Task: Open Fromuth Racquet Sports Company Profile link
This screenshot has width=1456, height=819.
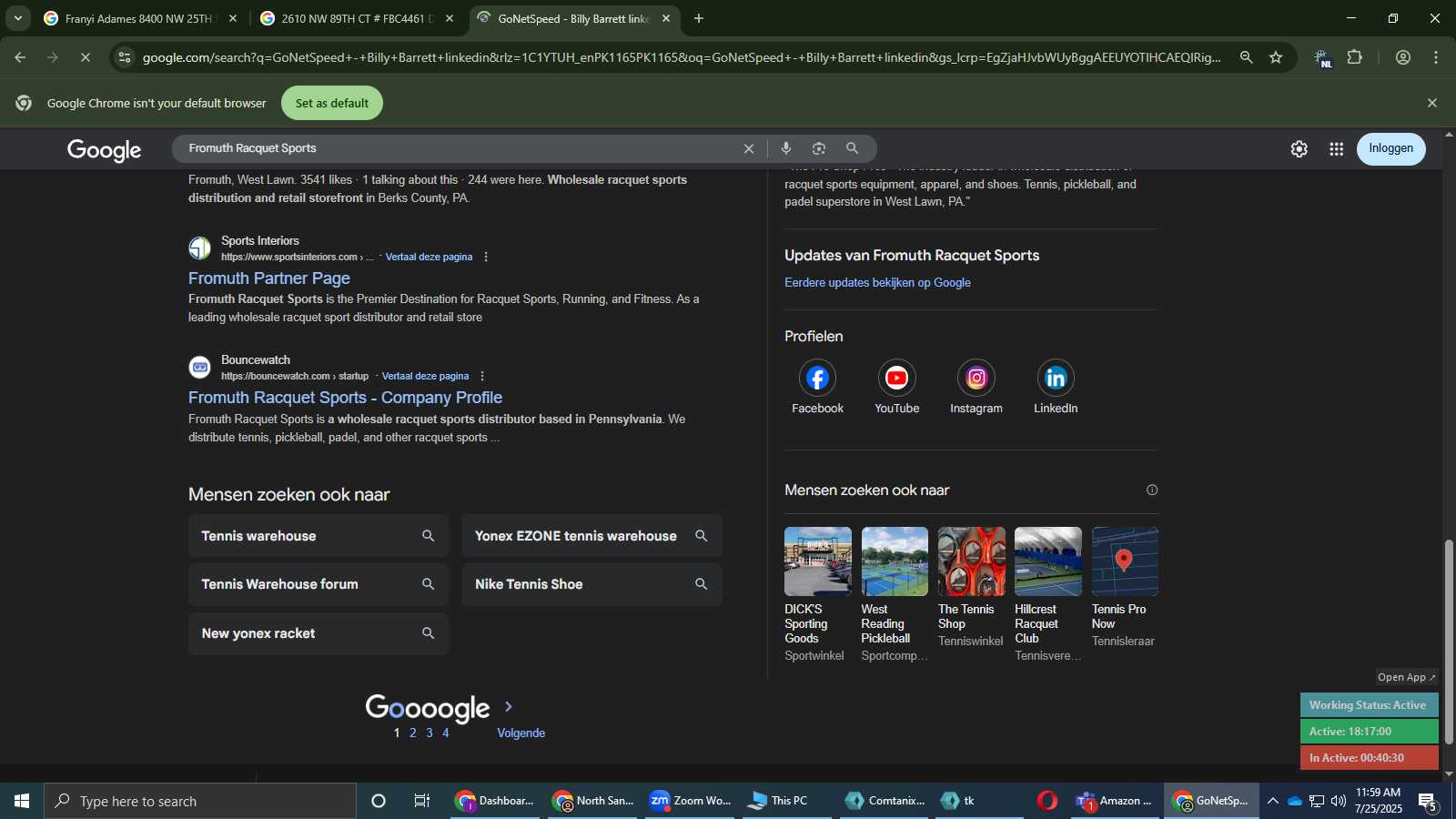Action: pyautogui.click(x=345, y=398)
